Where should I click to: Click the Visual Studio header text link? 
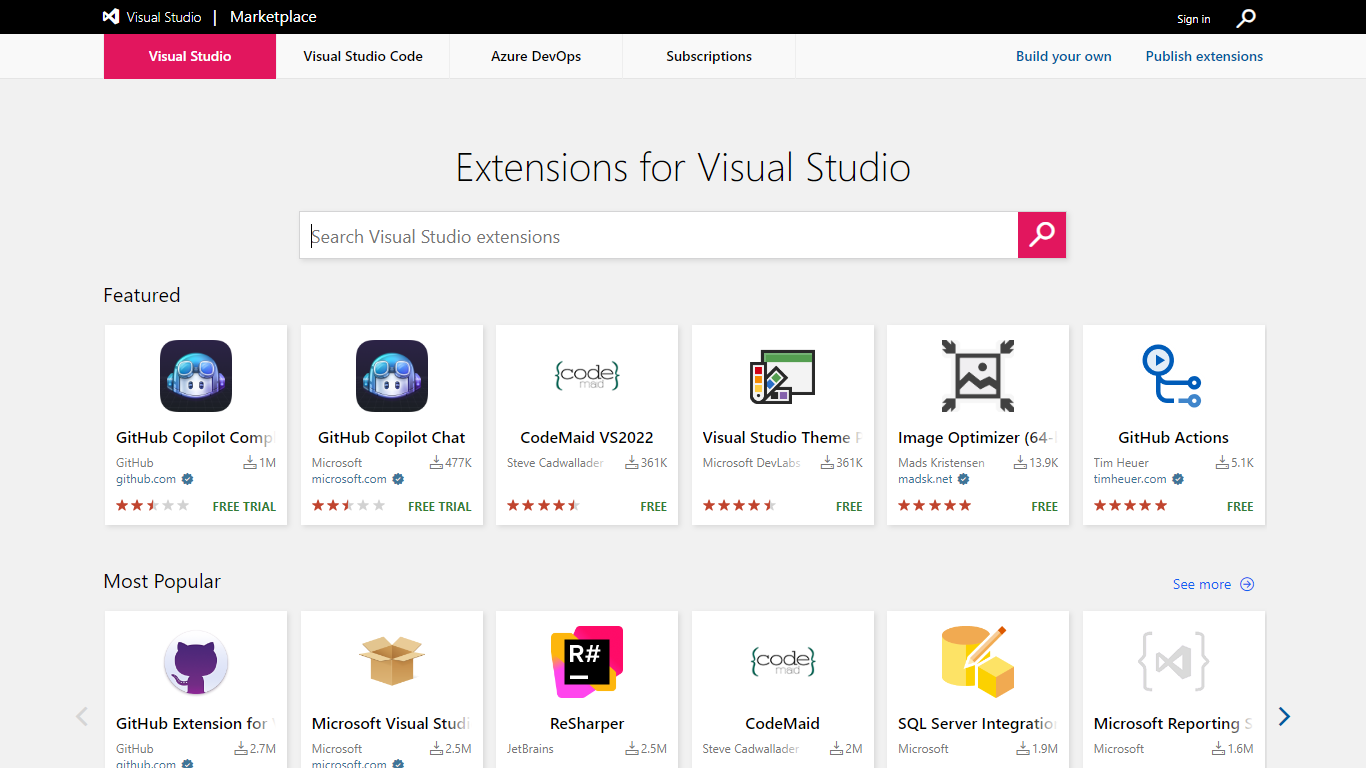164,17
